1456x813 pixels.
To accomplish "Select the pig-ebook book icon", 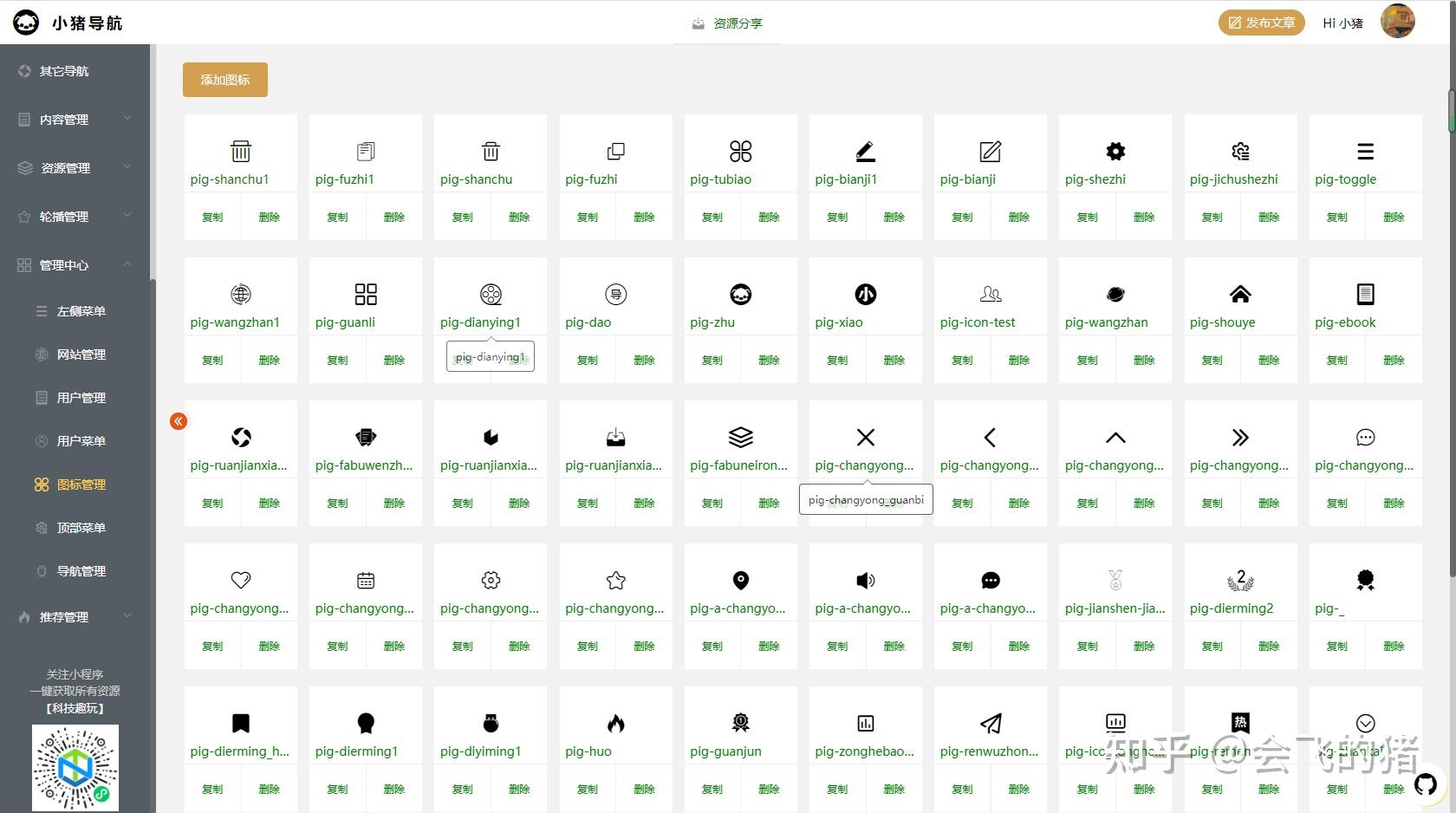I will pos(1365,295).
